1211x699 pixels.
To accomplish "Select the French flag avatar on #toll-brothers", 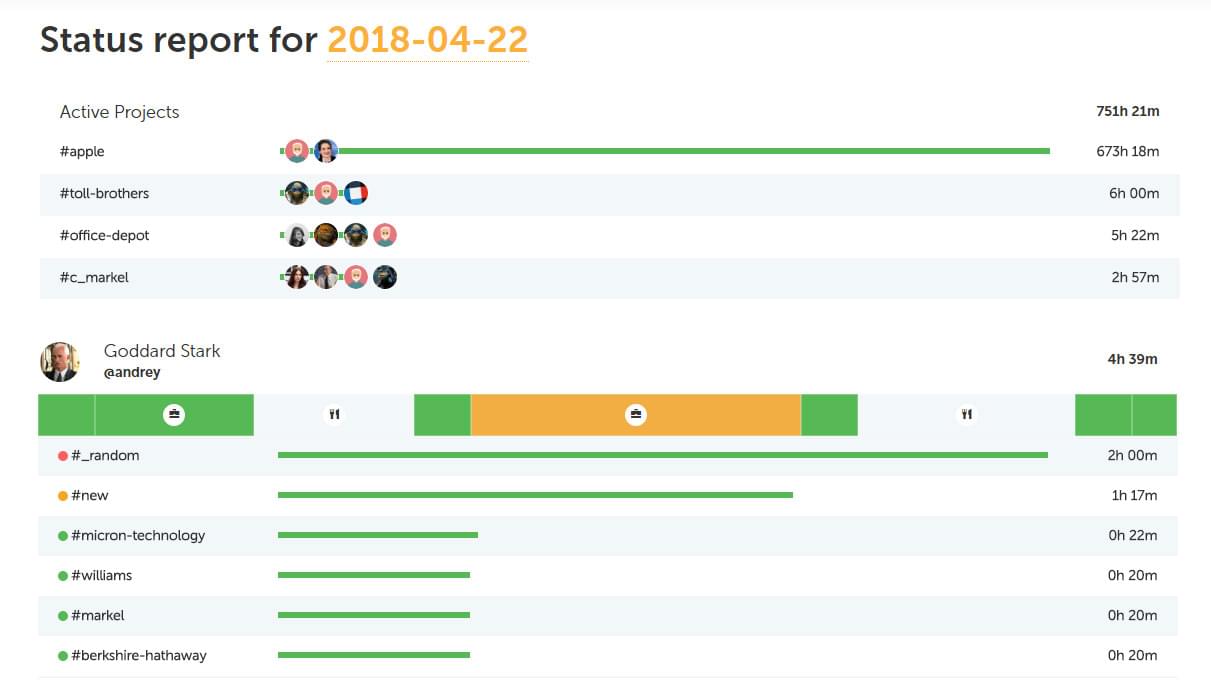I will click(x=355, y=193).
